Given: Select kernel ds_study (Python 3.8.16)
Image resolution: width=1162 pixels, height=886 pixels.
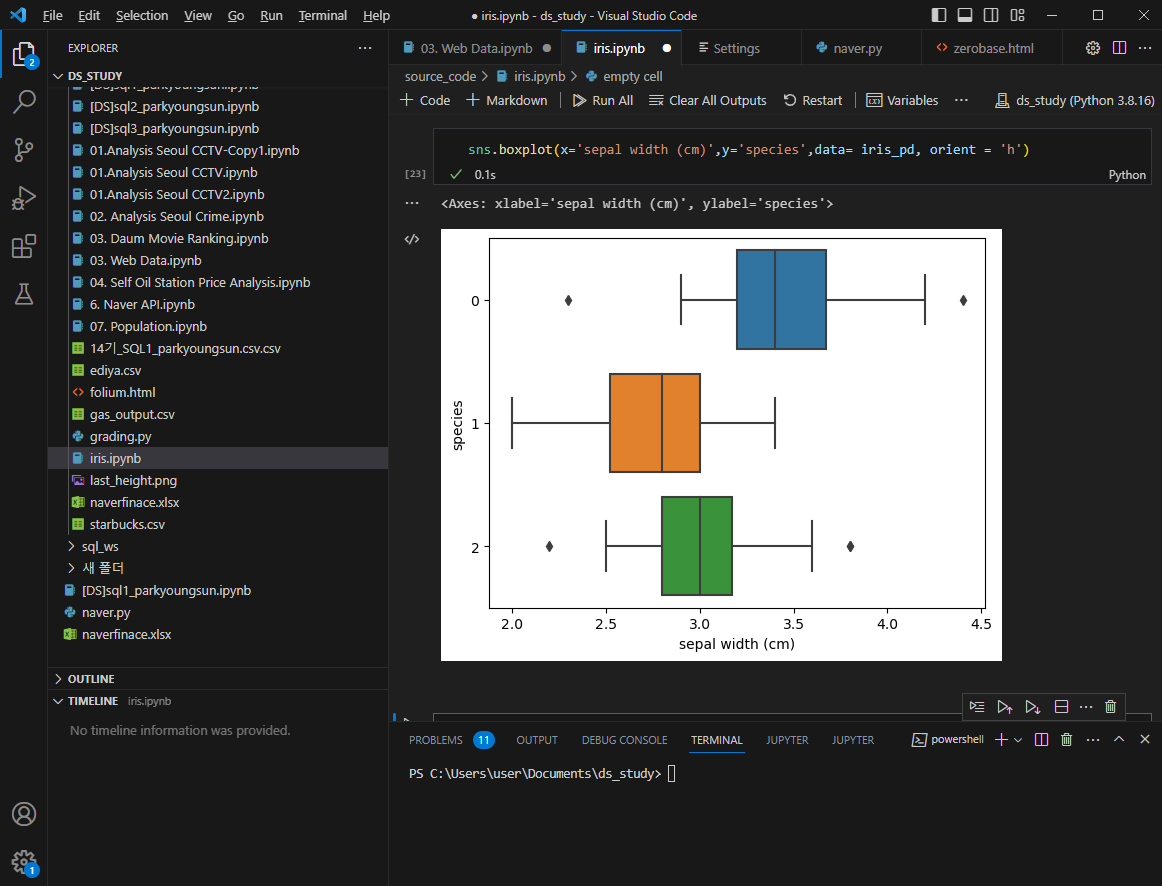Looking at the screenshot, I should click(1075, 100).
